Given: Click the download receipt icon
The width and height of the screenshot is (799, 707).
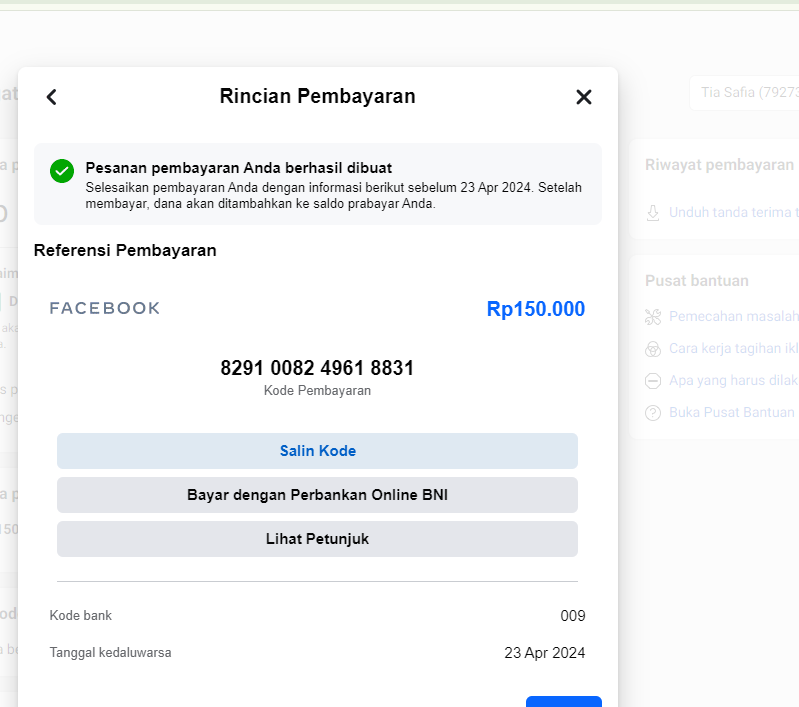Looking at the screenshot, I should [x=653, y=213].
